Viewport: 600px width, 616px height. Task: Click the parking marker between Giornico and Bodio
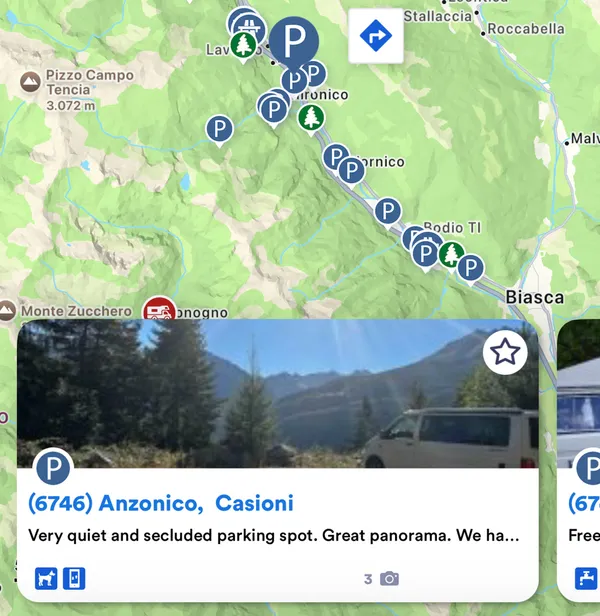point(388,213)
